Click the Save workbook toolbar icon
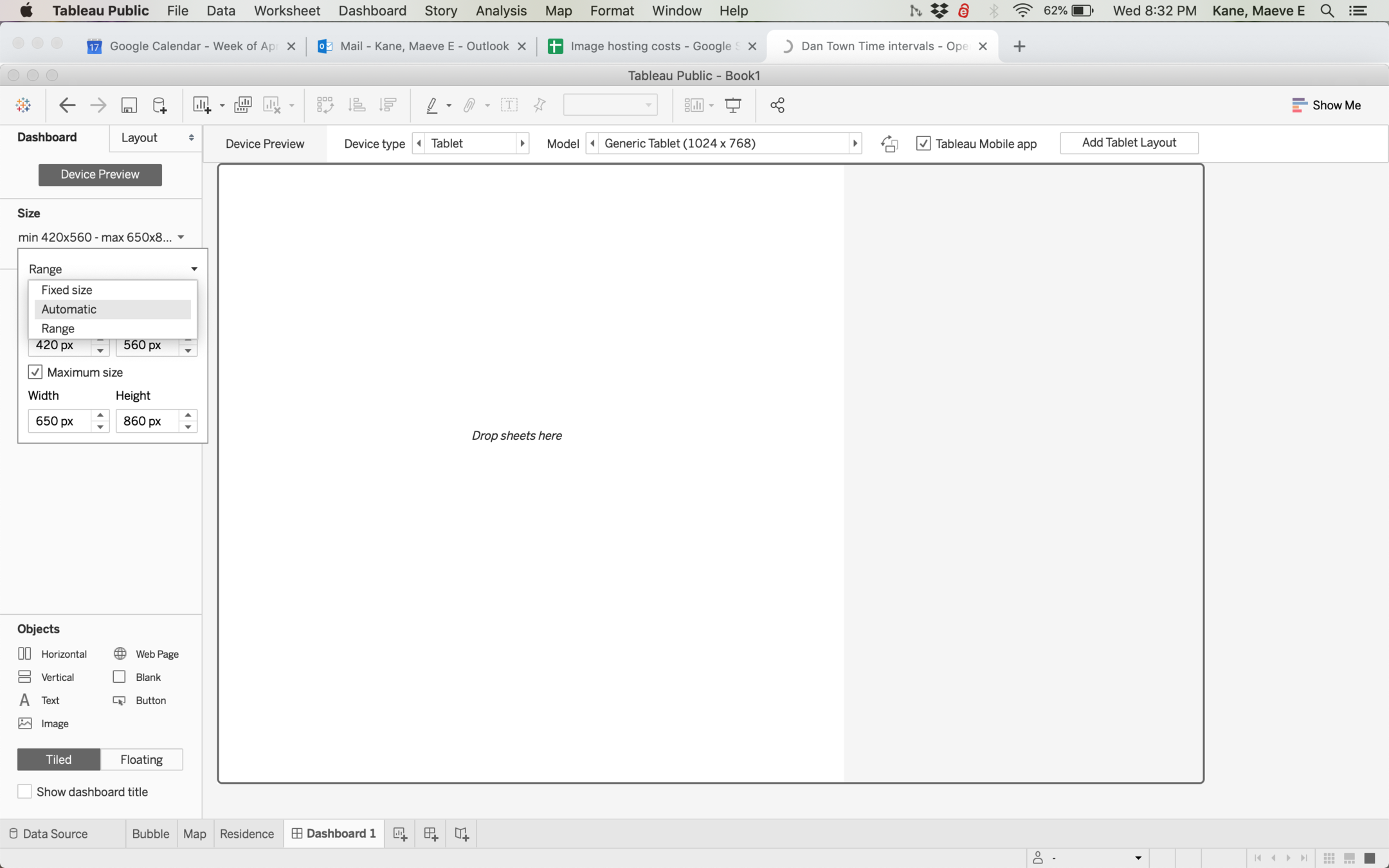Image resolution: width=1389 pixels, height=868 pixels. pos(129,105)
